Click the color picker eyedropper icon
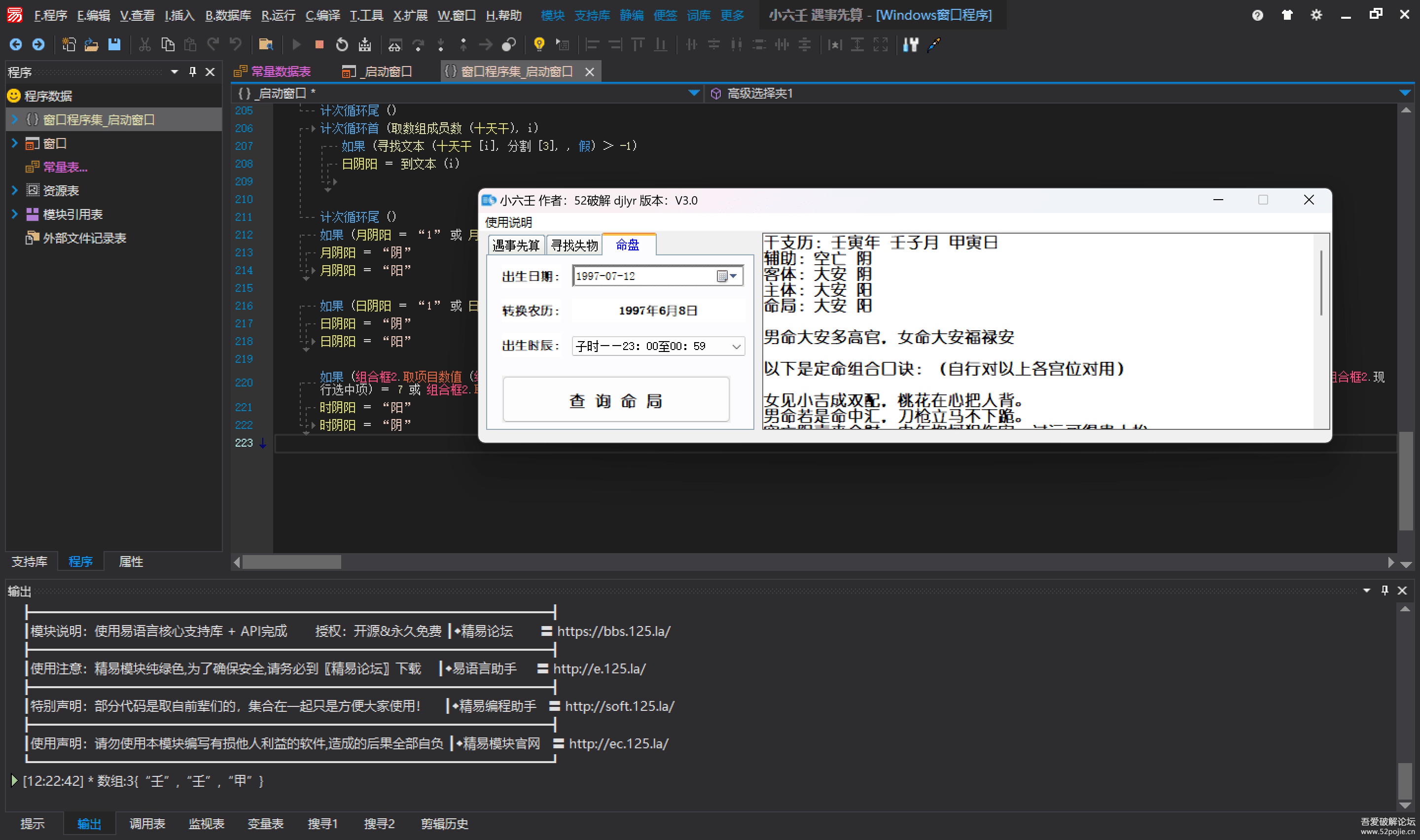Viewport: 1420px width, 840px height. (934, 44)
